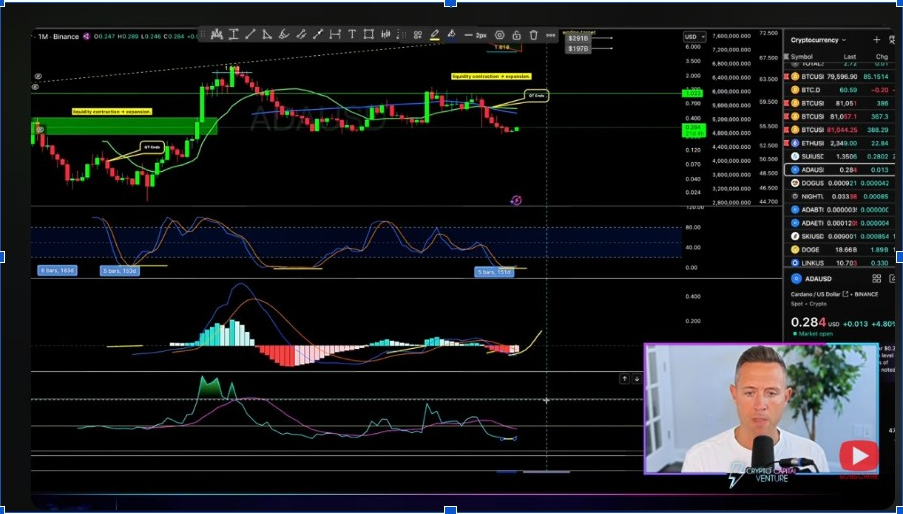Select the date range H-shaped tool
This screenshot has height=514, width=903.
point(335,35)
